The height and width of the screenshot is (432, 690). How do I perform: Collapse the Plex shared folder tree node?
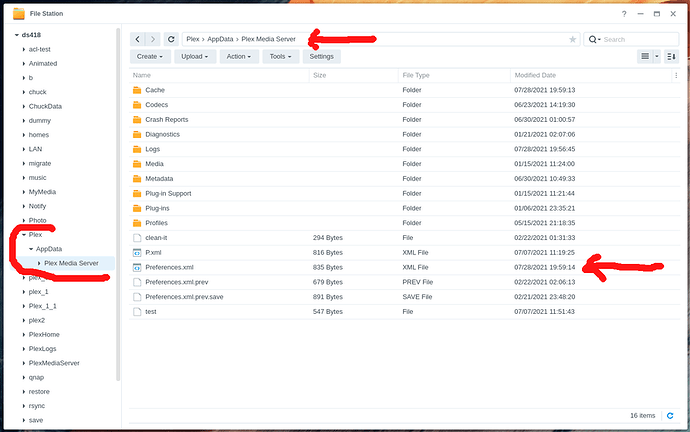24,234
